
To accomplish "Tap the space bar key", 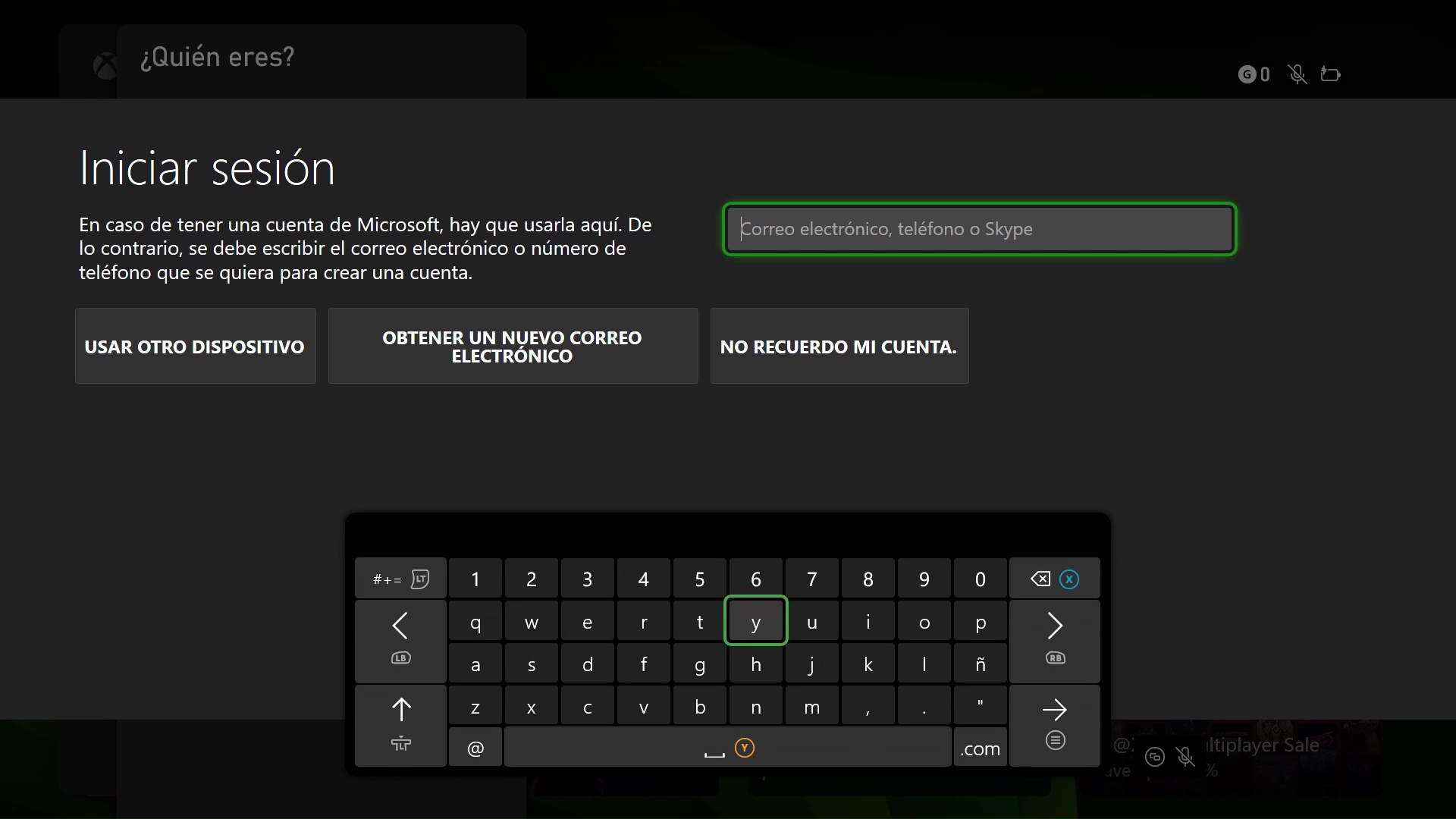I will [728, 748].
